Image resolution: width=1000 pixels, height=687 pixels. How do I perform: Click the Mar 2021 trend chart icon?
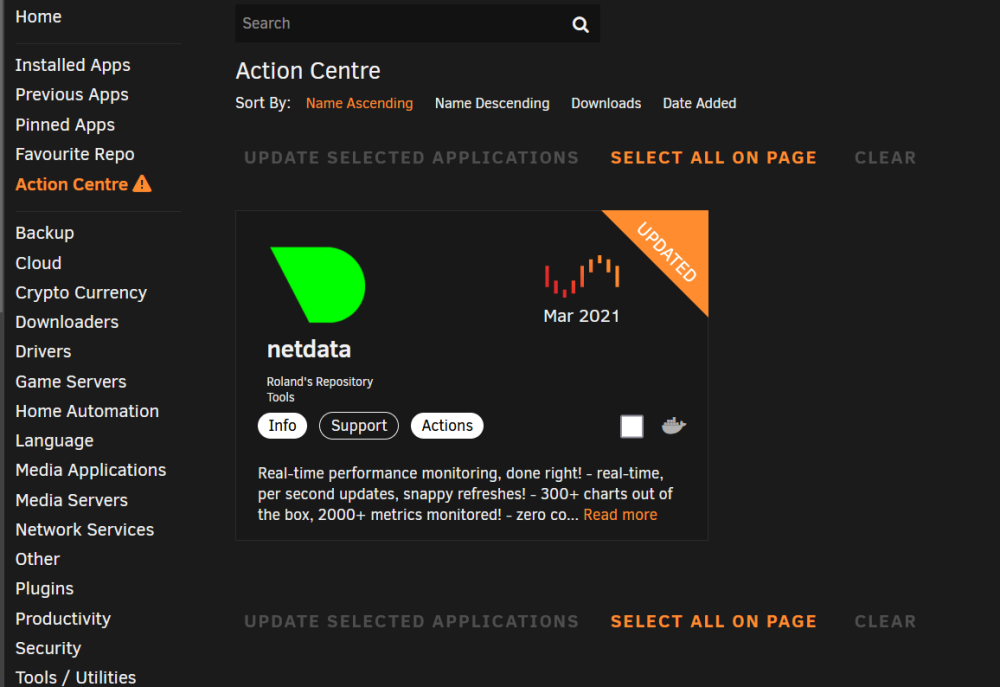tap(582, 276)
